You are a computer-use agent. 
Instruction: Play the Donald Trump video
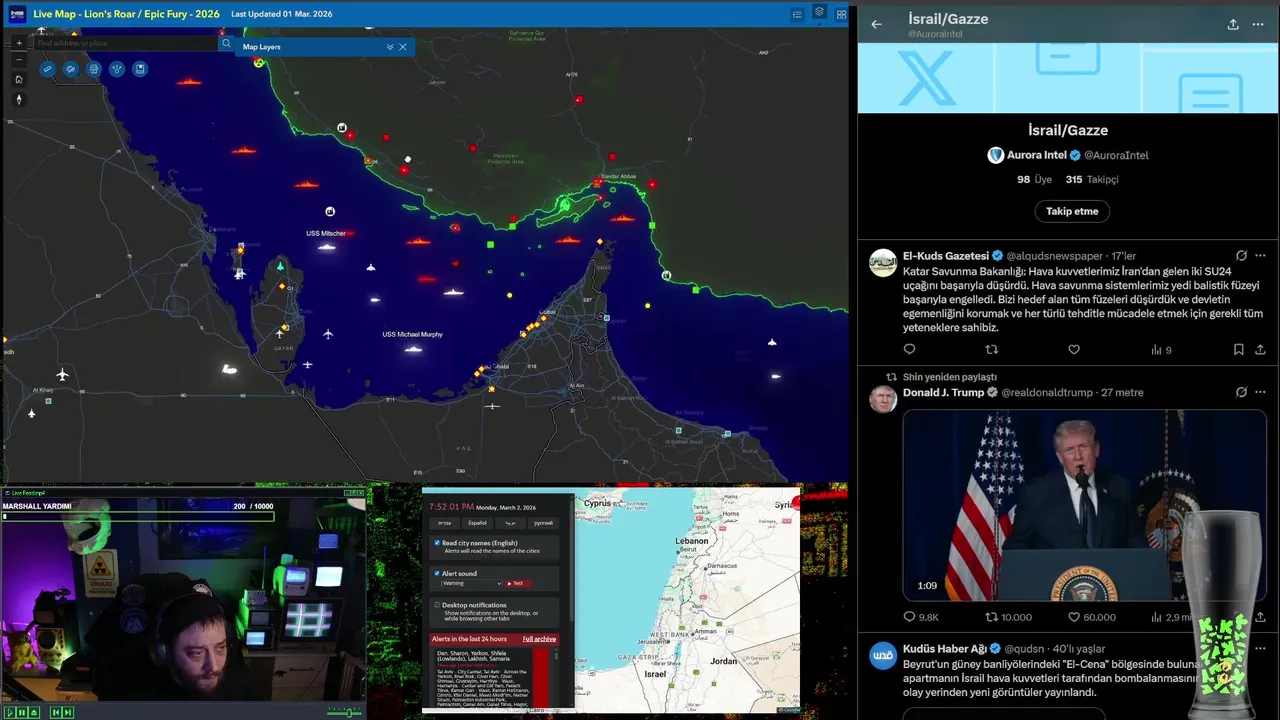point(1084,505)
